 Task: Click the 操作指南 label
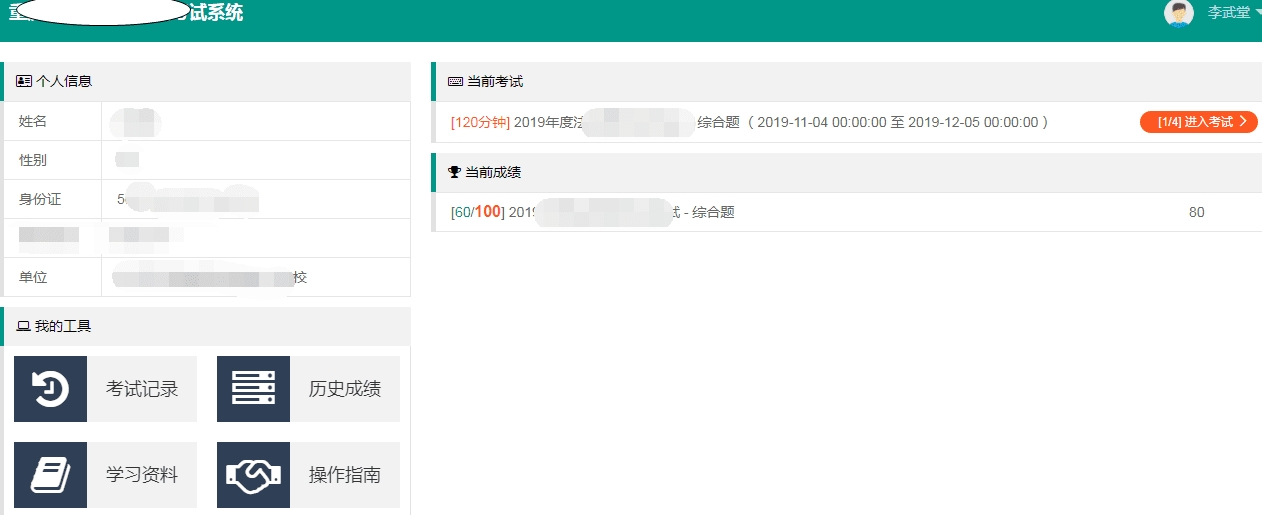pos(345,475)
